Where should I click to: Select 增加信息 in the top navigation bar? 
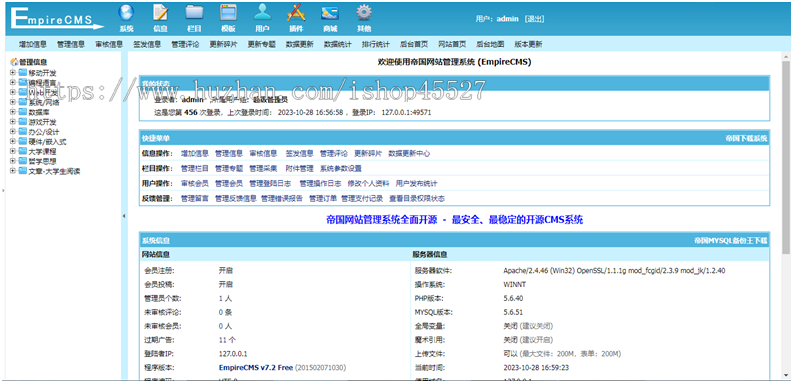click(33, 44)
